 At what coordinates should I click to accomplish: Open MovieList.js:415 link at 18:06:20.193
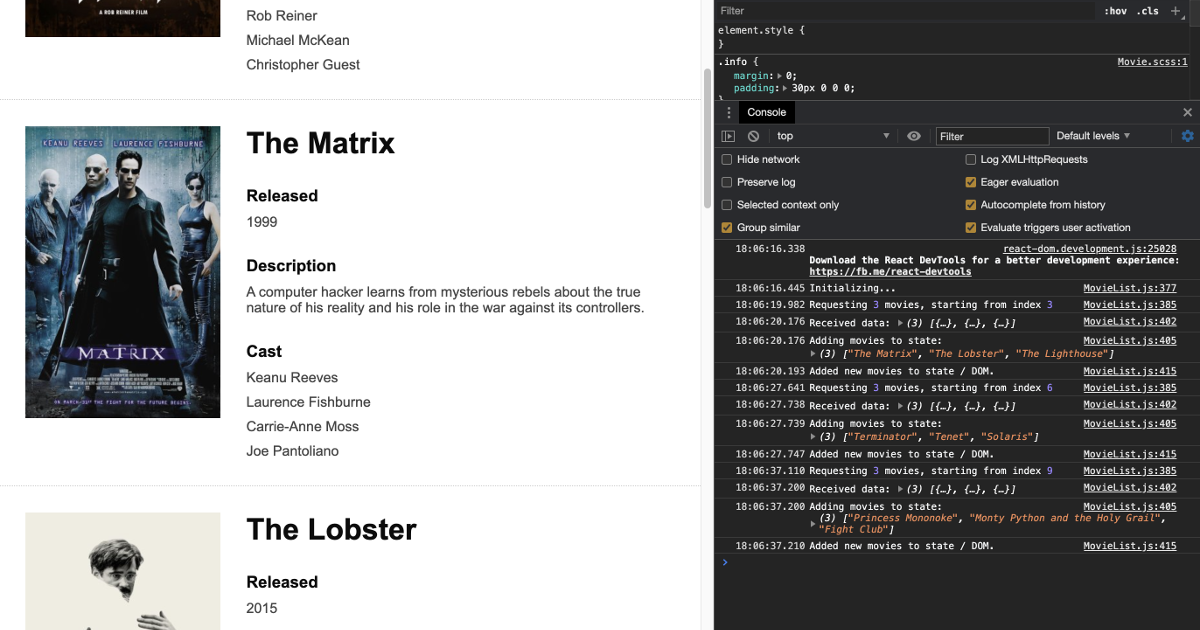1130,372
